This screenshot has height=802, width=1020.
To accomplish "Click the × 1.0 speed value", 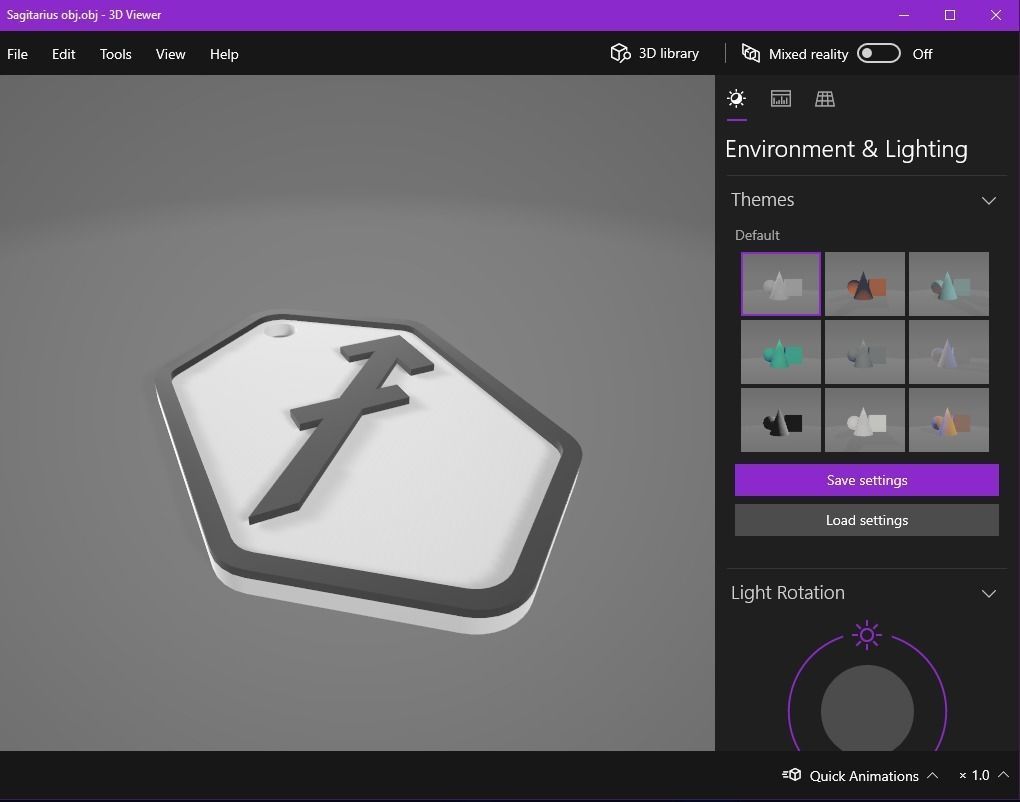I will click(974, 775).
